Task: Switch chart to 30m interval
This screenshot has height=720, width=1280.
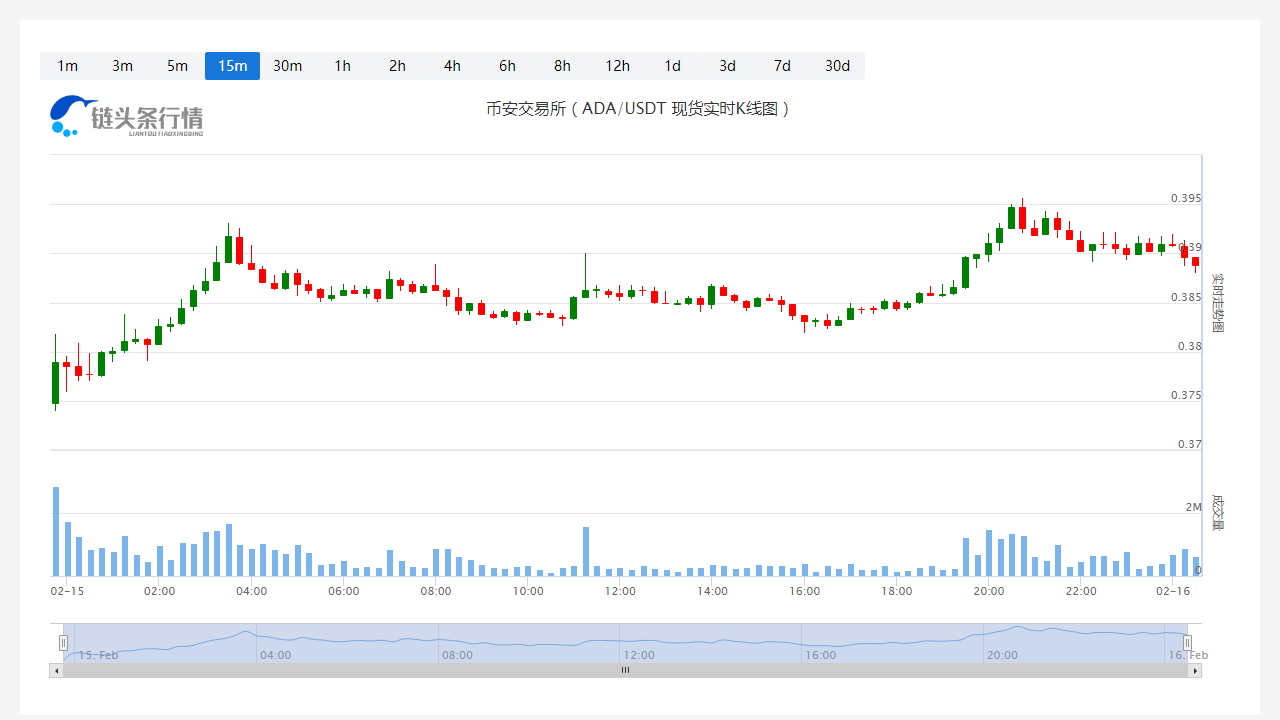Action: click(x=287, y=66)
